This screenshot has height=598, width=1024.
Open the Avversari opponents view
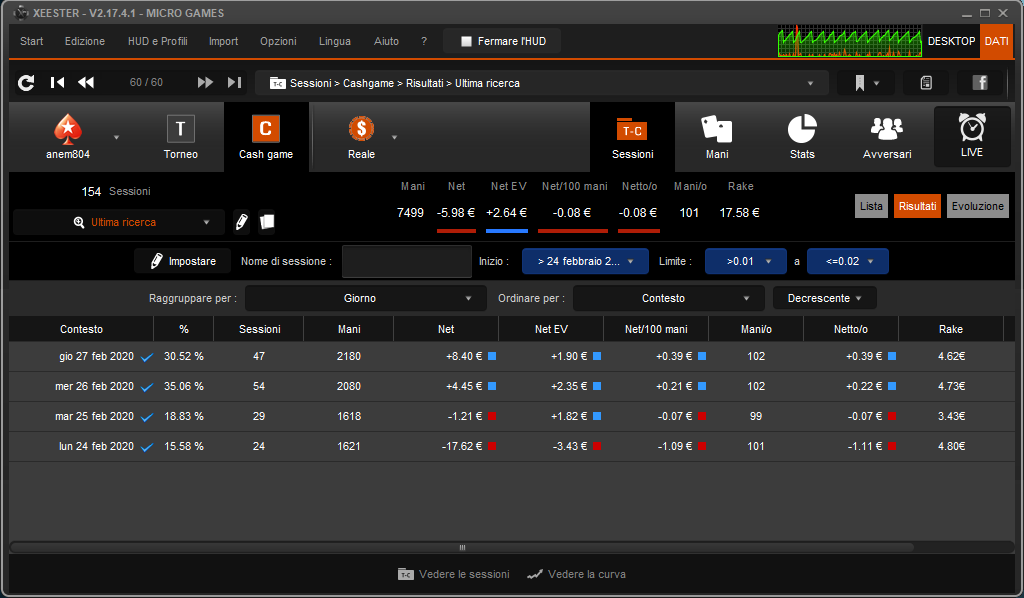(887, 137)
